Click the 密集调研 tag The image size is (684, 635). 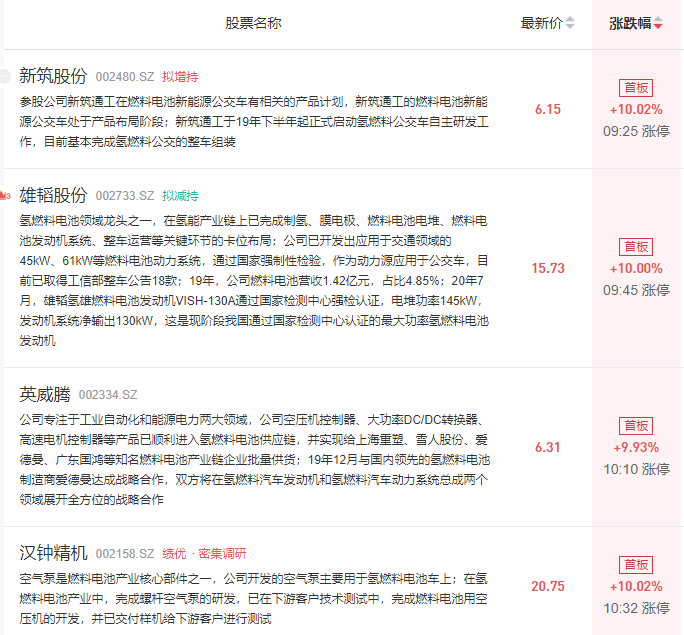click(222, 553)
